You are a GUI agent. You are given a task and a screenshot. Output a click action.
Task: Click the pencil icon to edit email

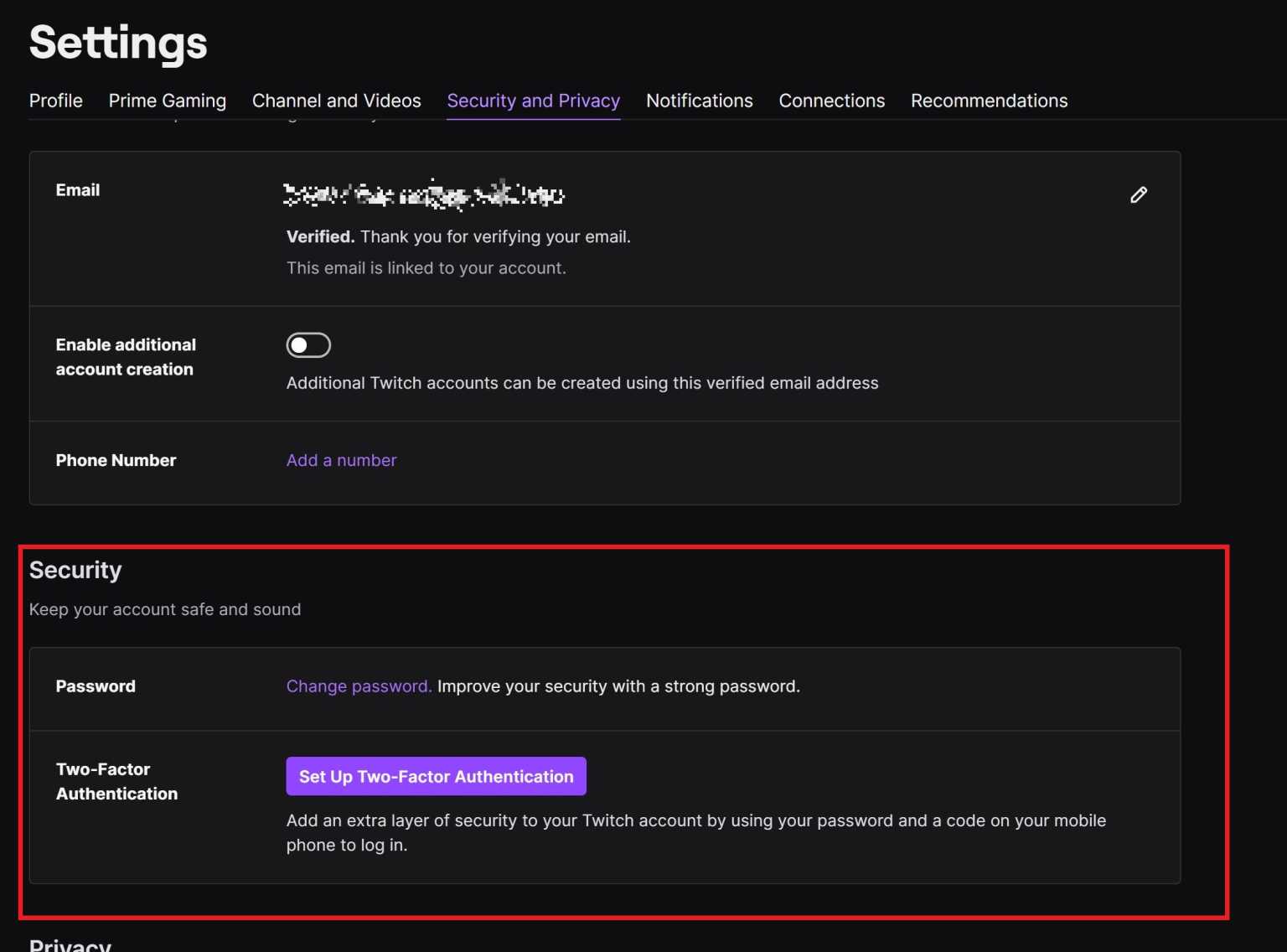click(1138, 194)
